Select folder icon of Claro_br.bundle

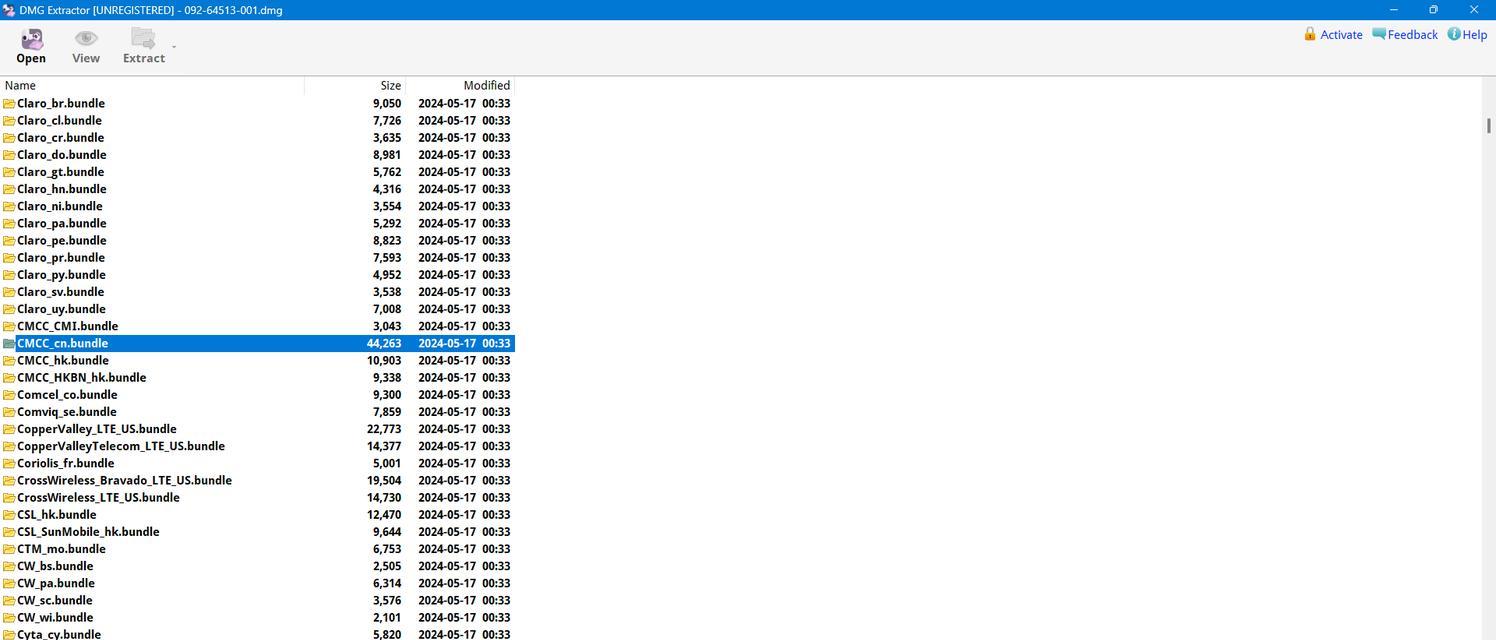[9, 103]
